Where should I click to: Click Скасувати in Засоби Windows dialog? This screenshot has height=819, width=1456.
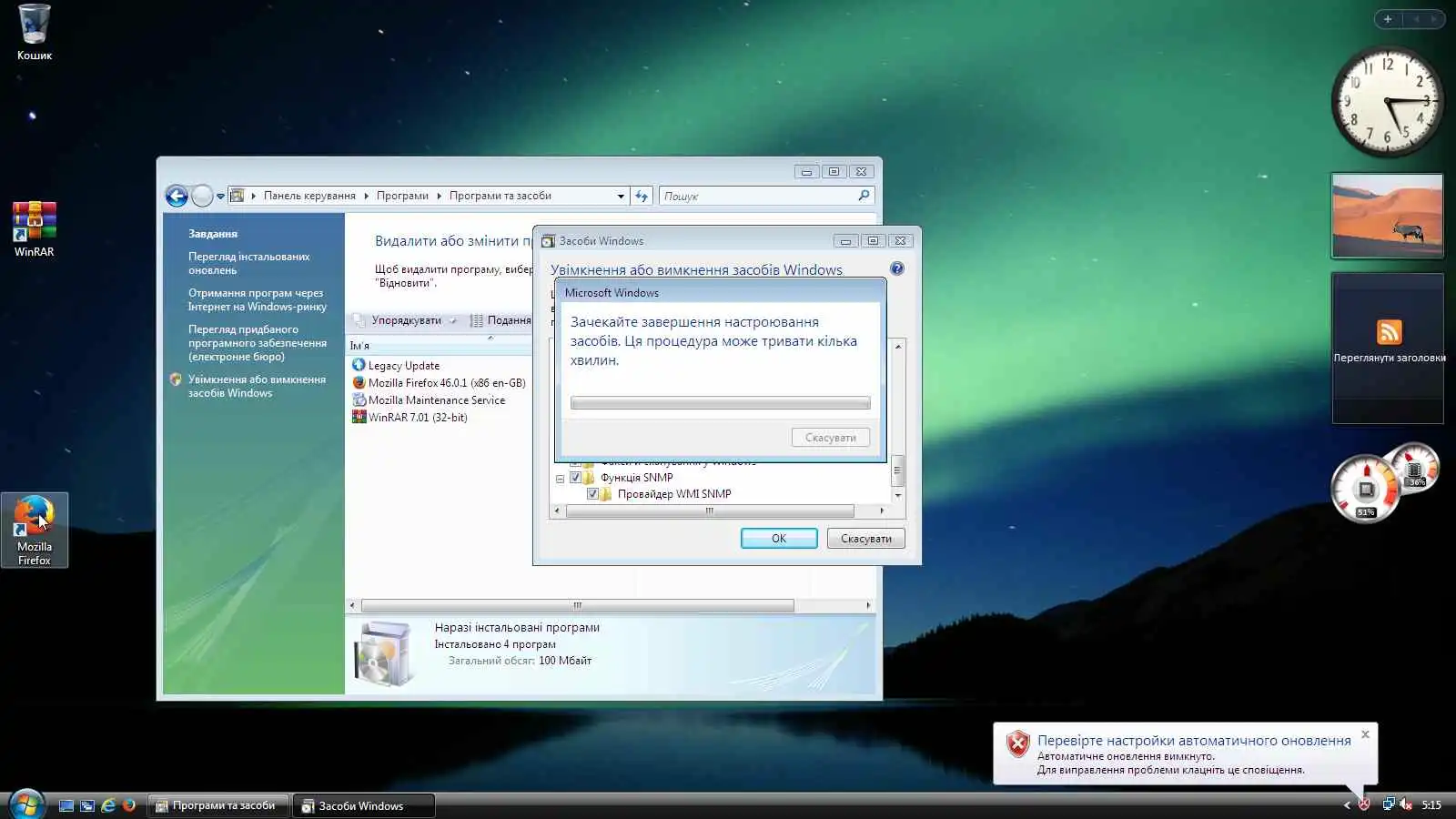(x=866, y=538)
